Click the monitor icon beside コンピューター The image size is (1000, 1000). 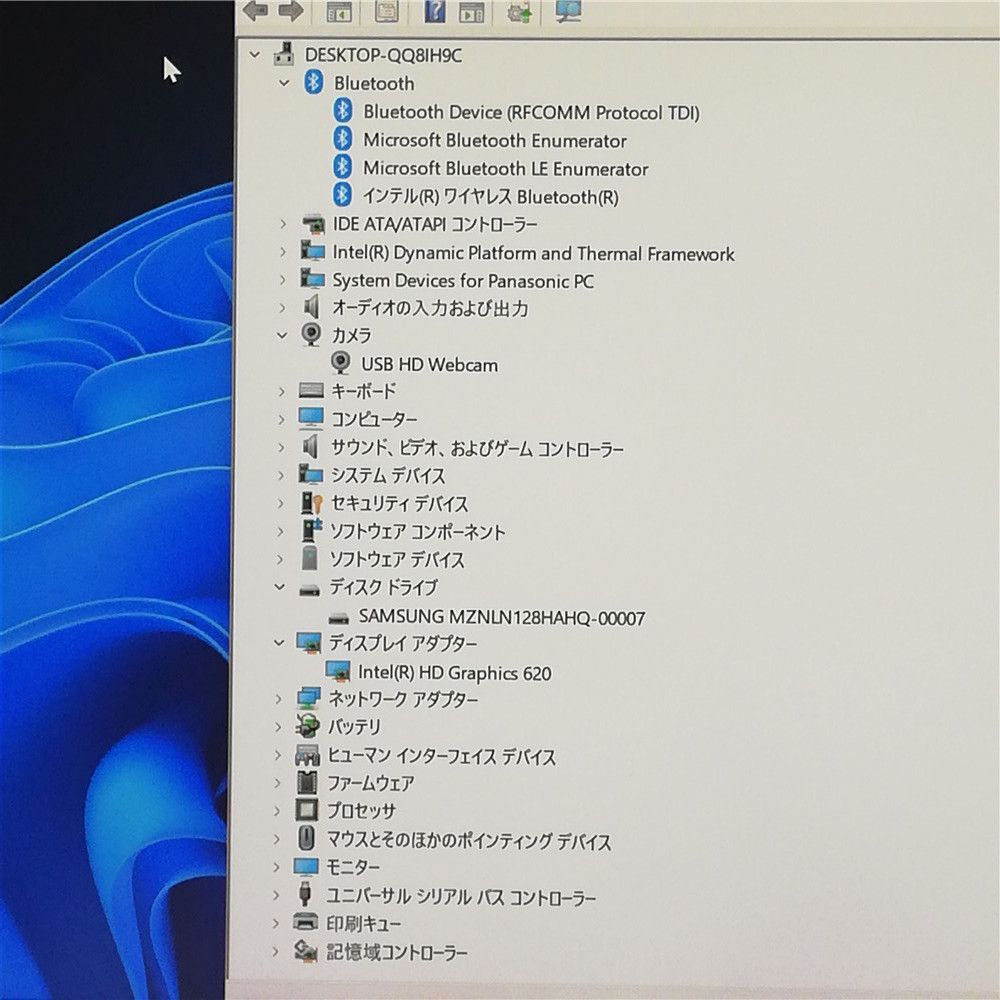[x=311, y=418]
